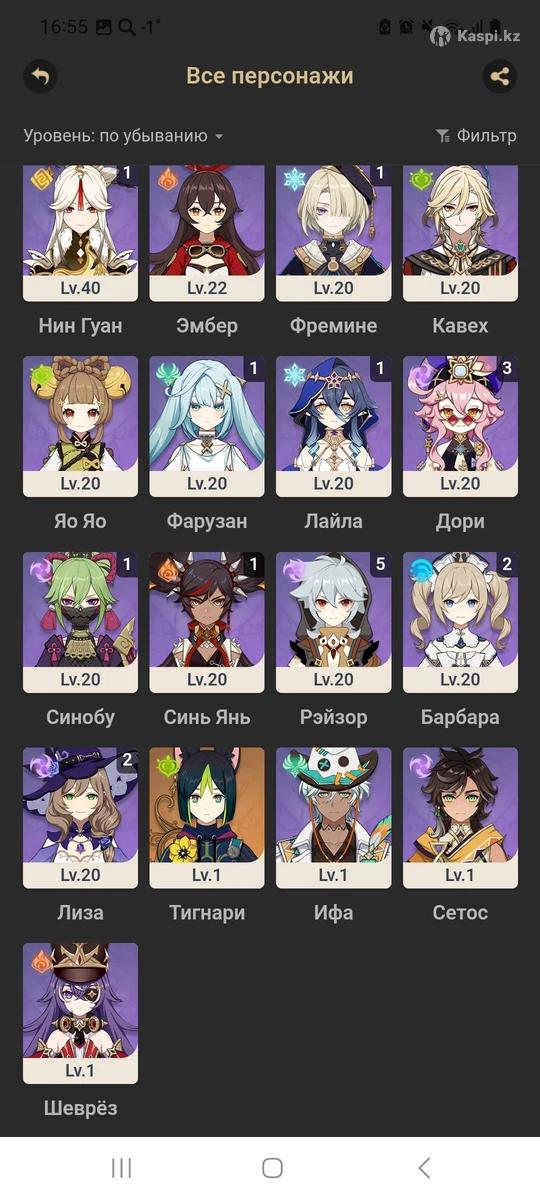
Task: Tap the Android navigation back chevron
Action: pyautogui.click(x=424, y=1168)
